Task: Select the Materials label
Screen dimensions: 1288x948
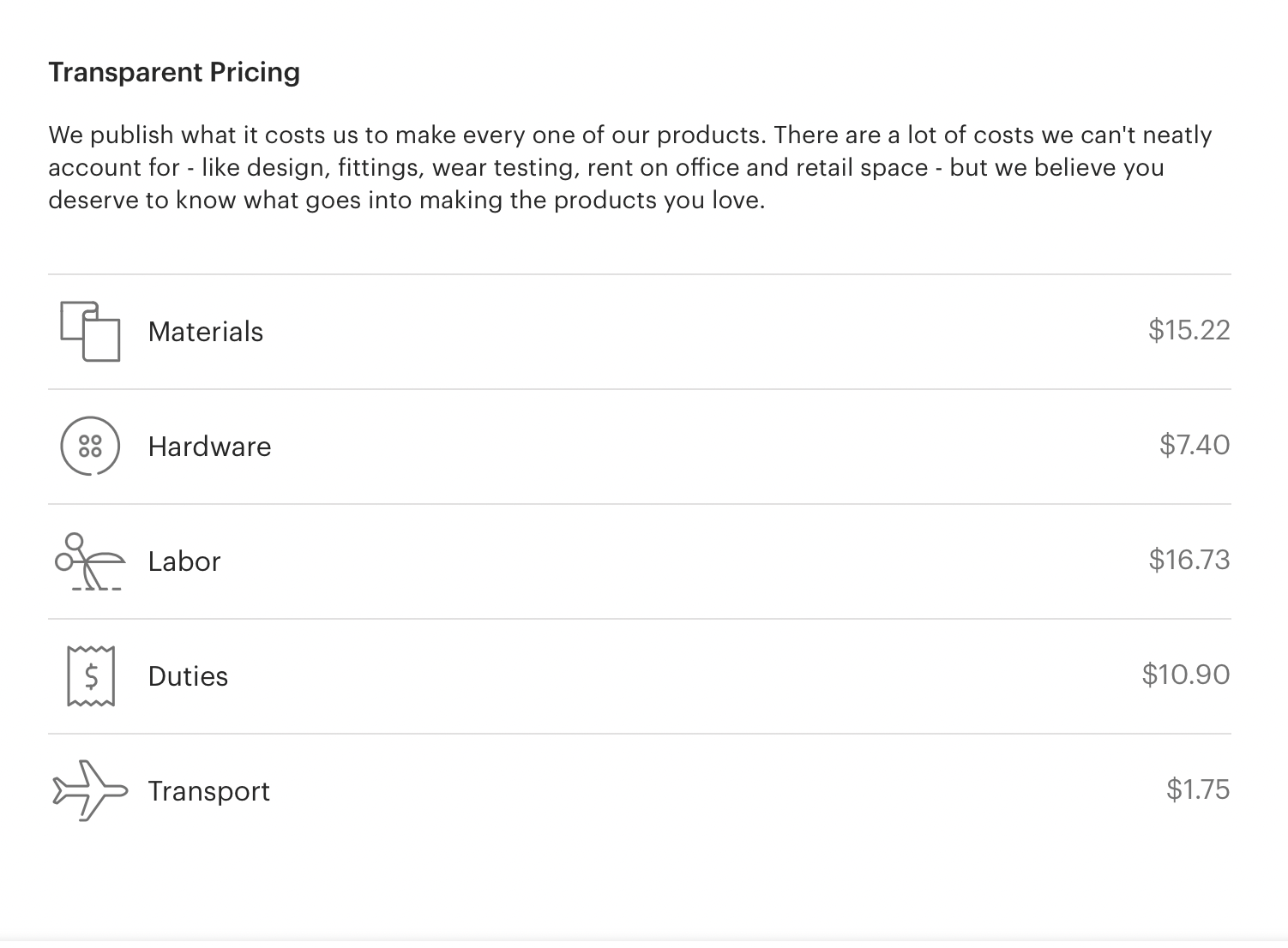Action: [206, 332]
